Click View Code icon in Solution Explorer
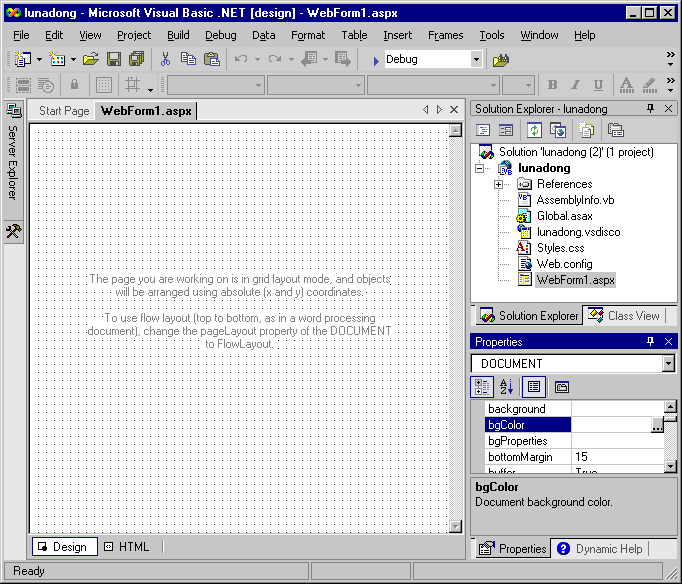This screenshot has width=682, height=584. [483, 130]
